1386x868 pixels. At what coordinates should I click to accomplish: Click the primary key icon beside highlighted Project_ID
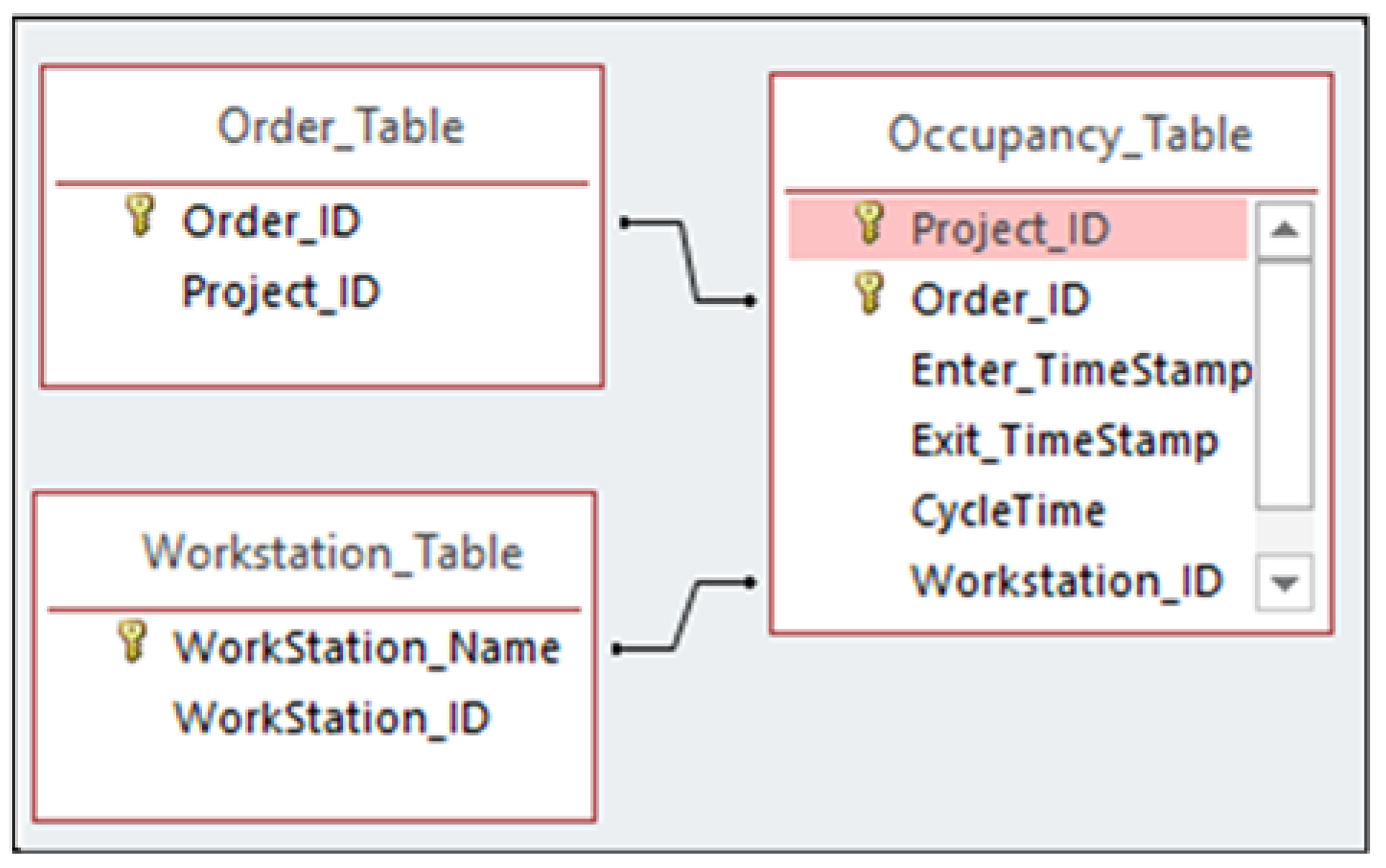869,223
